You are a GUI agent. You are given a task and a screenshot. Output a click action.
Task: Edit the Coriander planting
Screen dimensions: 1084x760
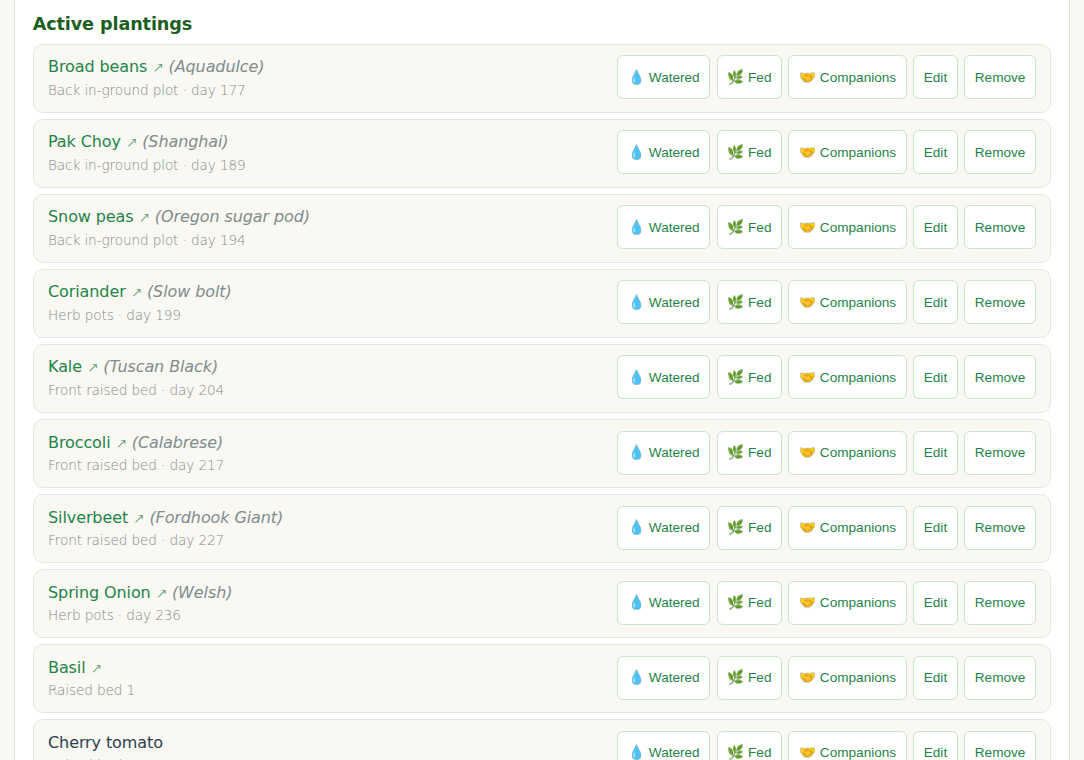[935, 302]
